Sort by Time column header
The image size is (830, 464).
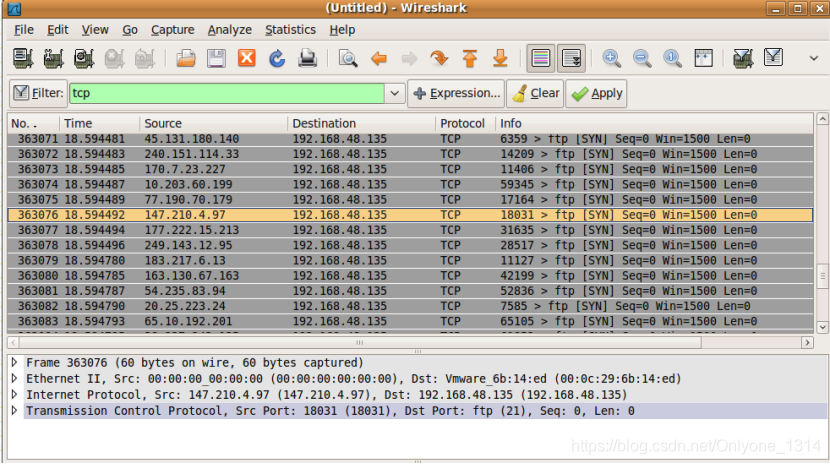coord(100,123)
